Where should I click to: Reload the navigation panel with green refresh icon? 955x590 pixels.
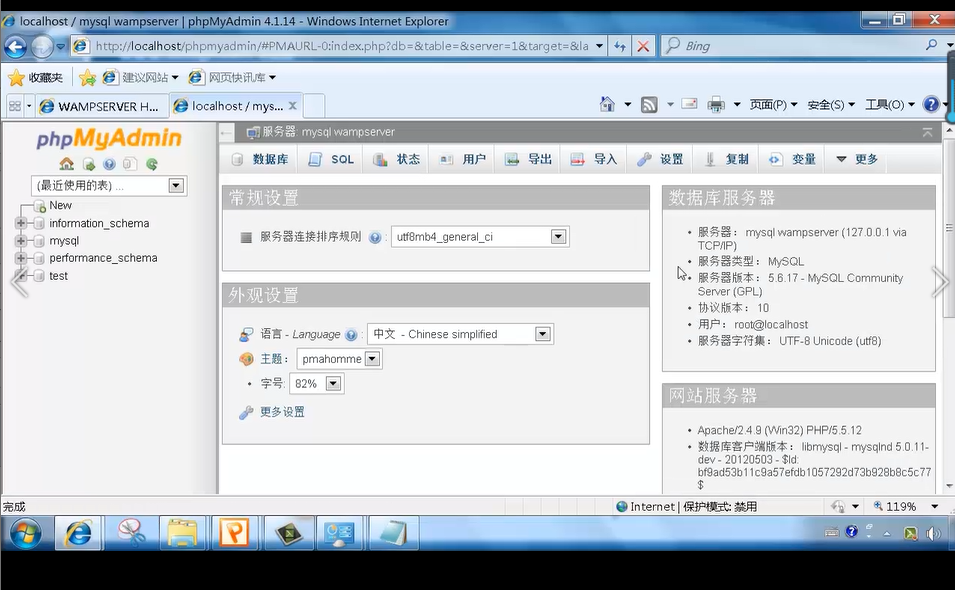pos(152,164)
